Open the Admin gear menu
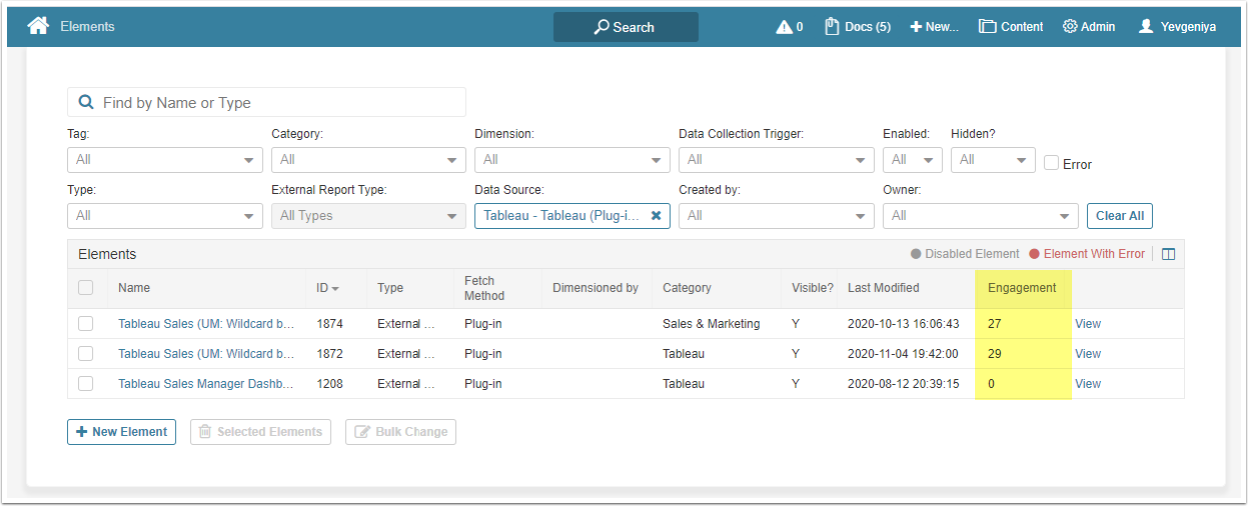 pos(1088,27)
